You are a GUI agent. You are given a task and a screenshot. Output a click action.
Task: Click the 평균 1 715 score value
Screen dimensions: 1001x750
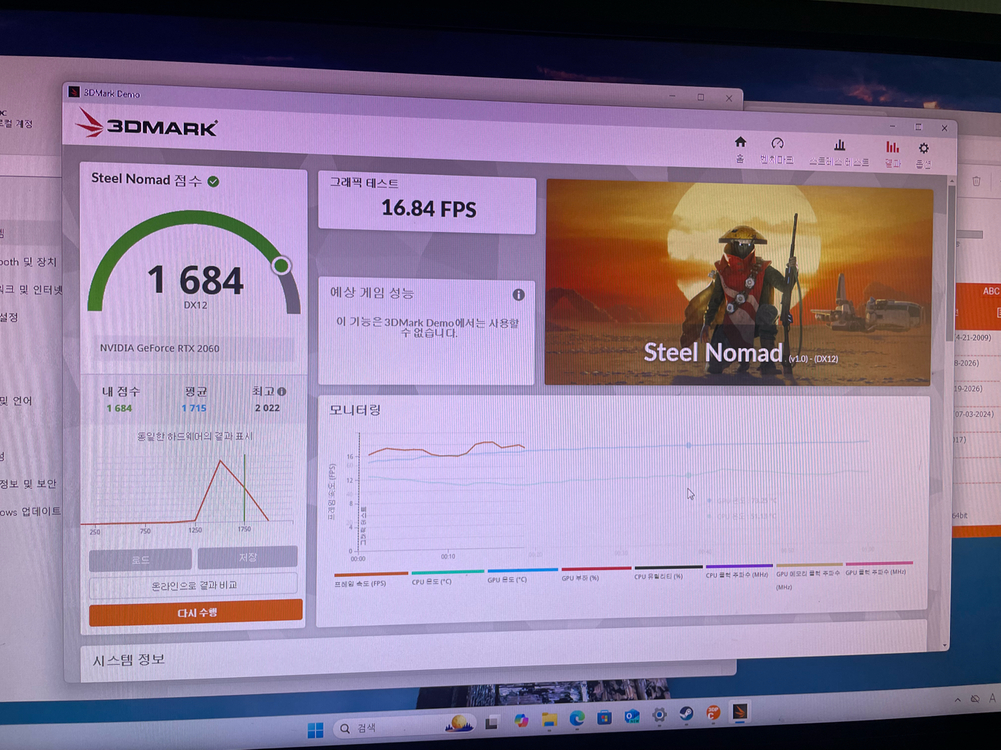coord(193,408)
